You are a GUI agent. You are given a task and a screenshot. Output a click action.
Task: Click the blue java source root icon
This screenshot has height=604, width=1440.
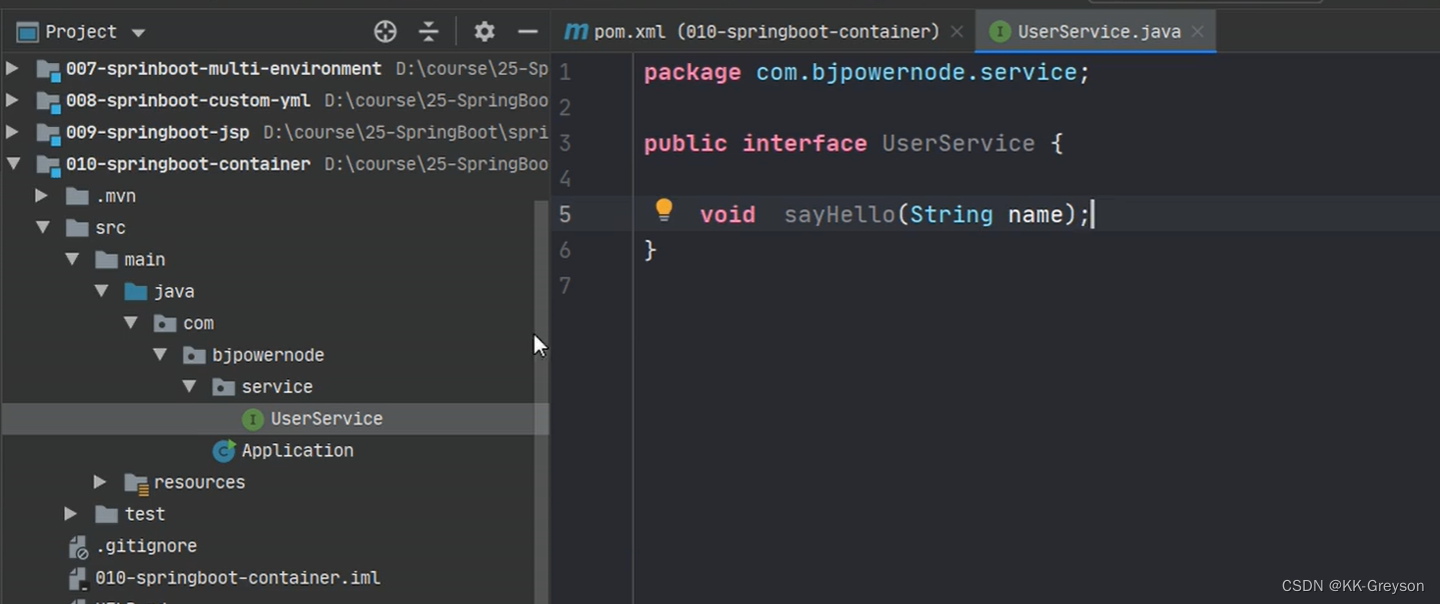coord(136,291)
